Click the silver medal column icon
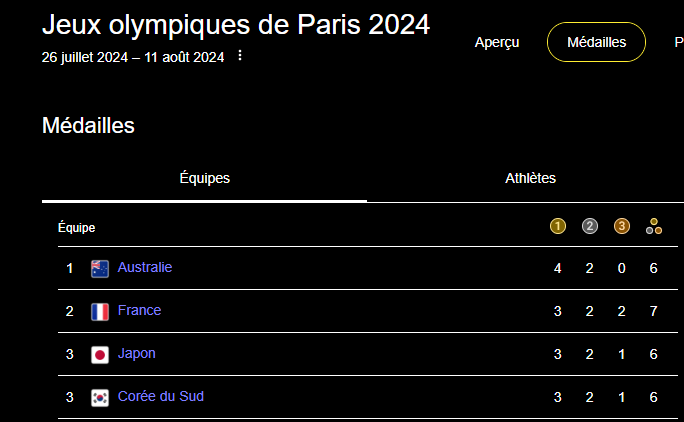This screenshot has width=684, height=422. point(590,226)
